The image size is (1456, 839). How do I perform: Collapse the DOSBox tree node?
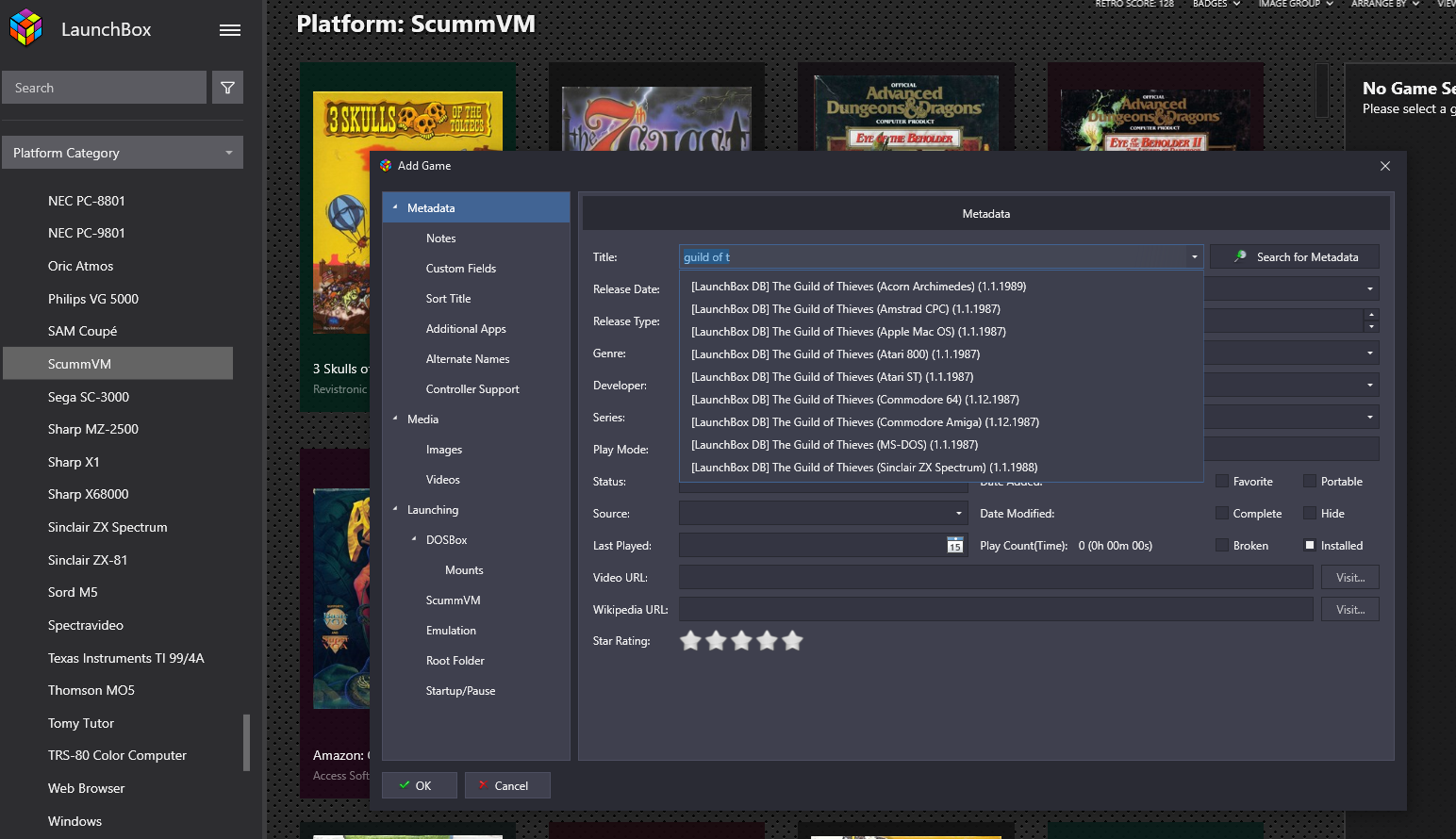click(414, 539)
